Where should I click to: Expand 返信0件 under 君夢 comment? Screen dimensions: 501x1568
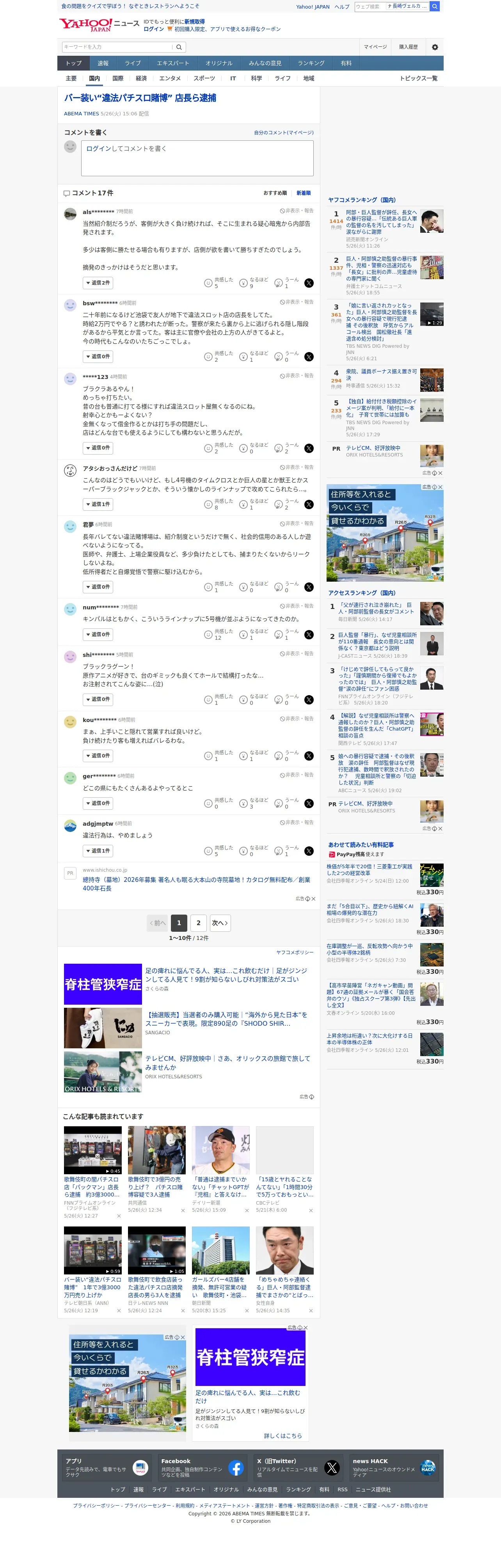tap(98, 587)
